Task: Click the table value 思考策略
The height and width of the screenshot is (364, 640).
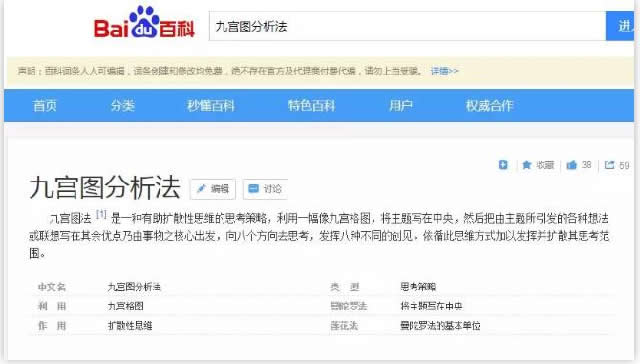Action: (x=418, y=287)
